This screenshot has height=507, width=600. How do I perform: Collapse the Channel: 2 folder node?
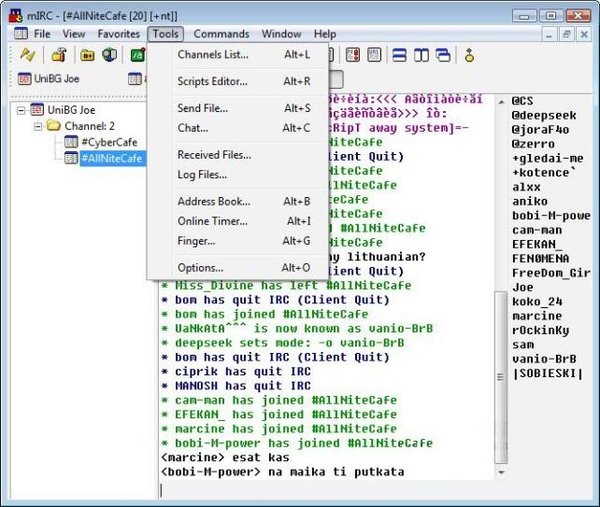click(x=39, y=126)
